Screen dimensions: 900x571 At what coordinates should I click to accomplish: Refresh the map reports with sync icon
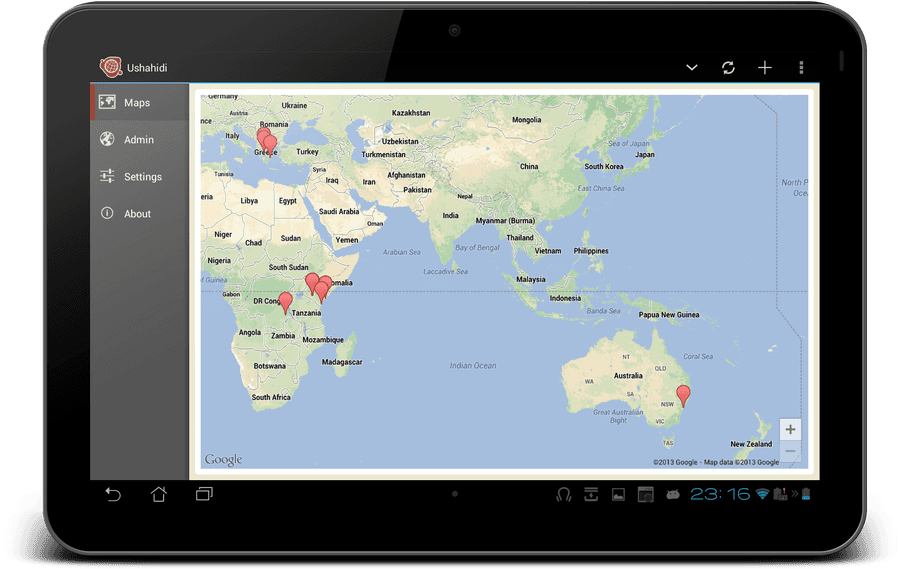(x=728, y=68)
